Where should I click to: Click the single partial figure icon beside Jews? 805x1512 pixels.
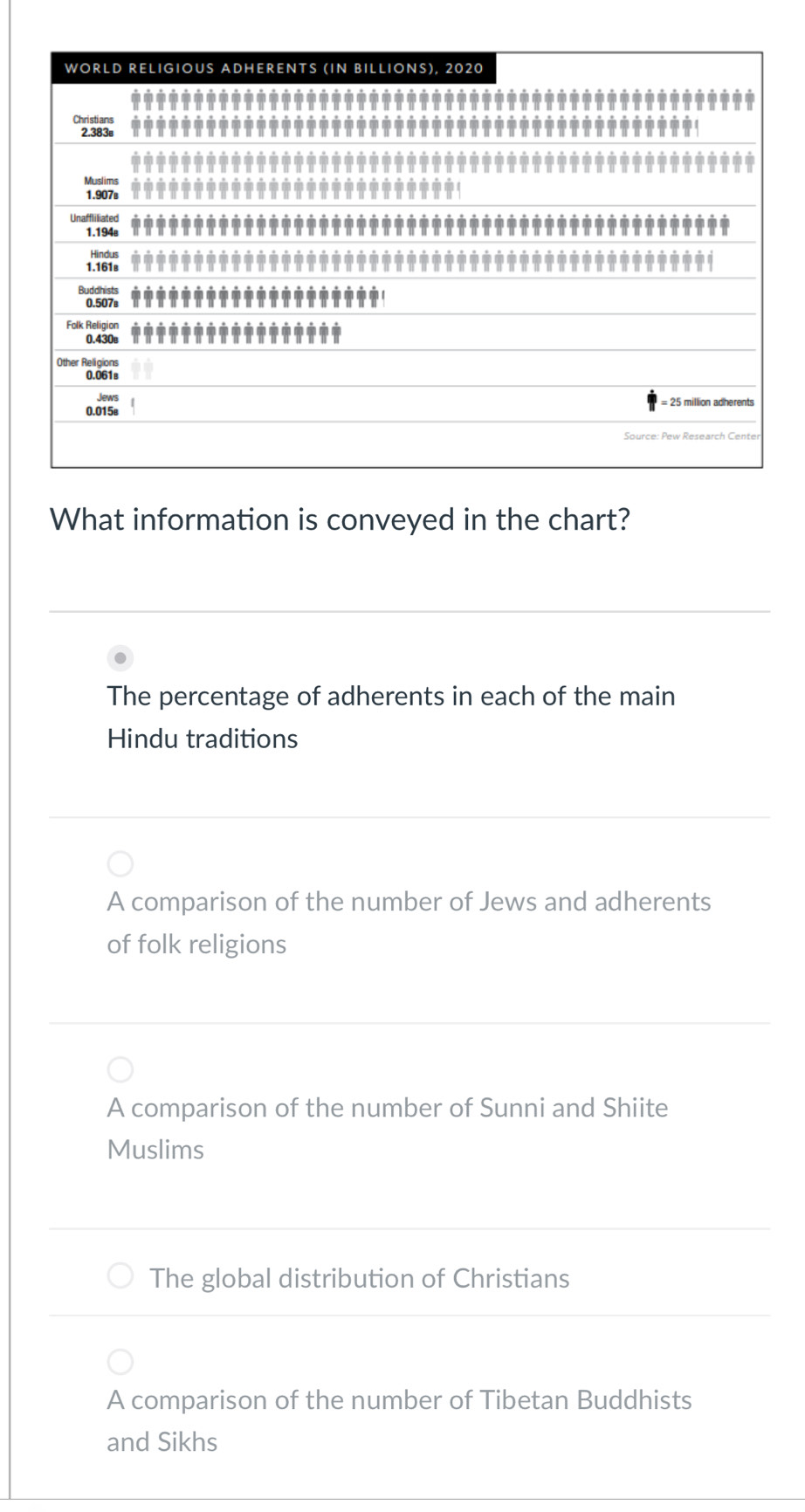pos(133,404)
